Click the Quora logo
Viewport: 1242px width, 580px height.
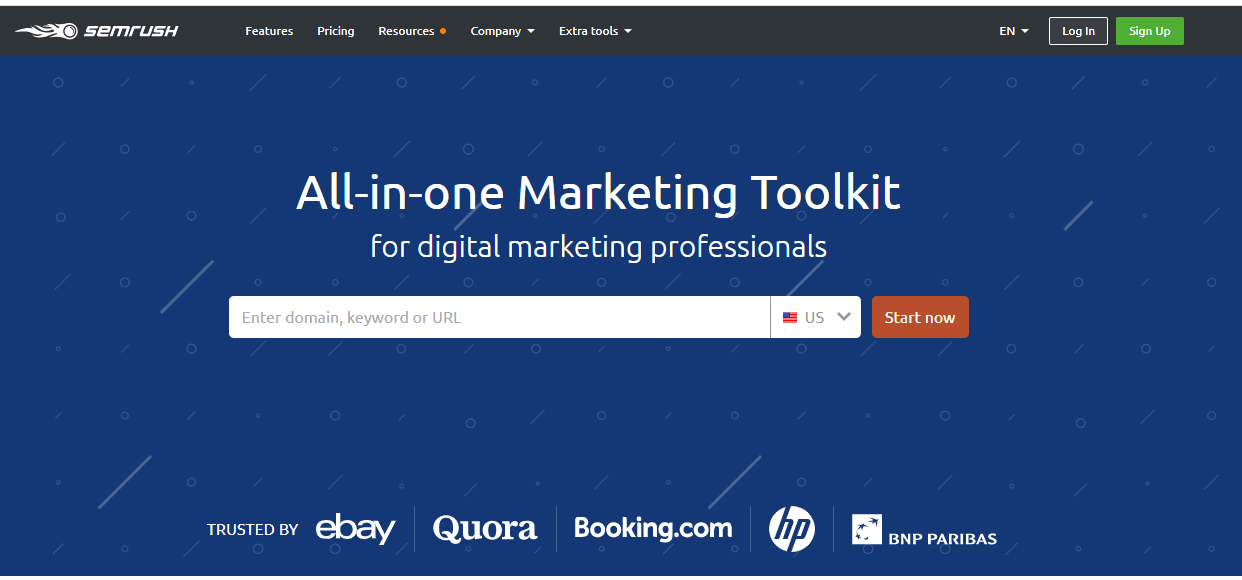point(484,528)
